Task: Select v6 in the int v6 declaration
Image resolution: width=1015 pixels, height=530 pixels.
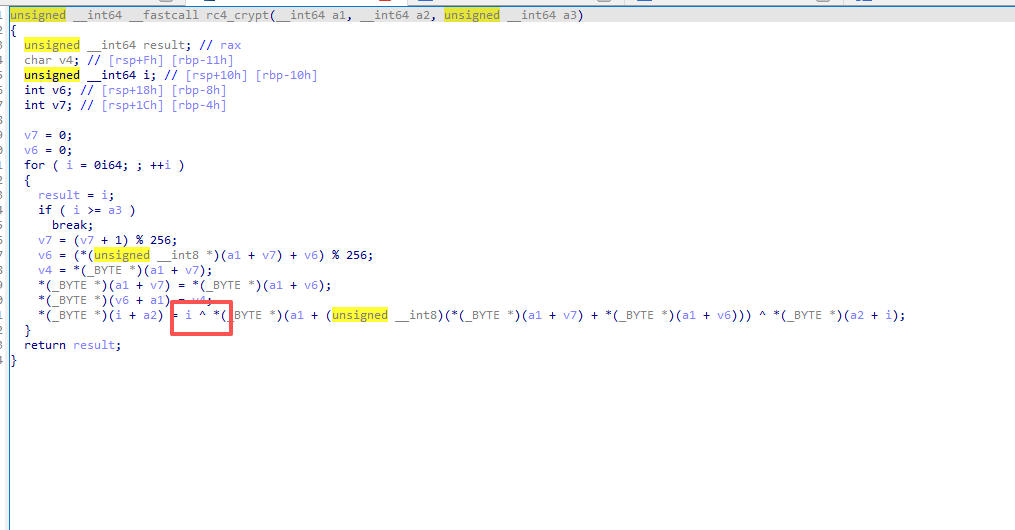Action: tap(59, 90)
